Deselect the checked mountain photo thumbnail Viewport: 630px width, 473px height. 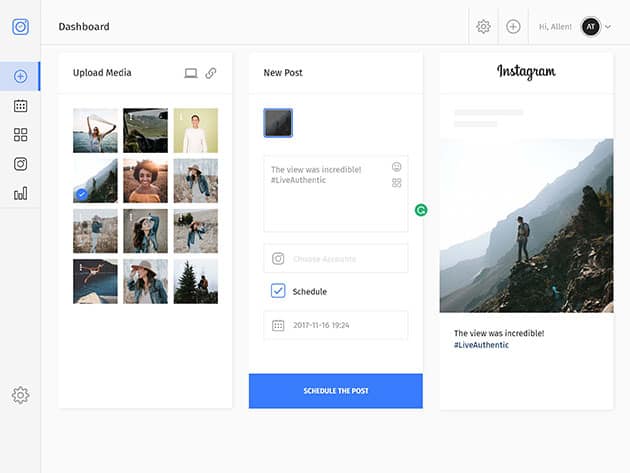[x=95, y=181]
